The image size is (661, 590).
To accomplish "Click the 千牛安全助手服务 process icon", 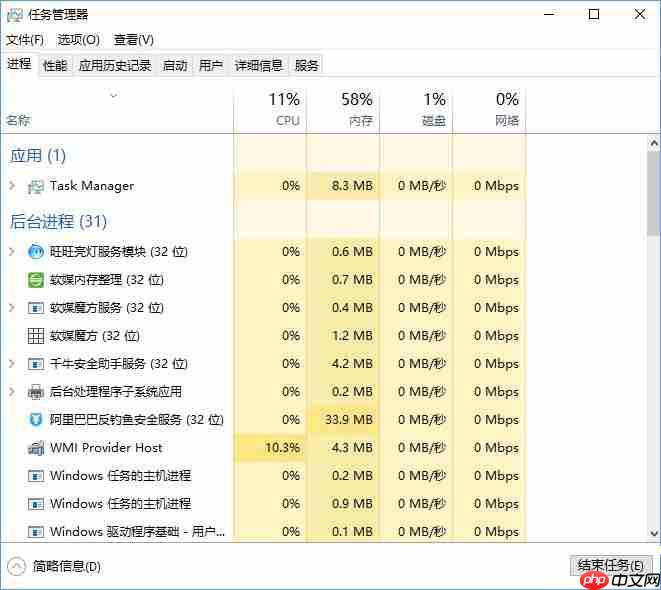I will 35,364.
